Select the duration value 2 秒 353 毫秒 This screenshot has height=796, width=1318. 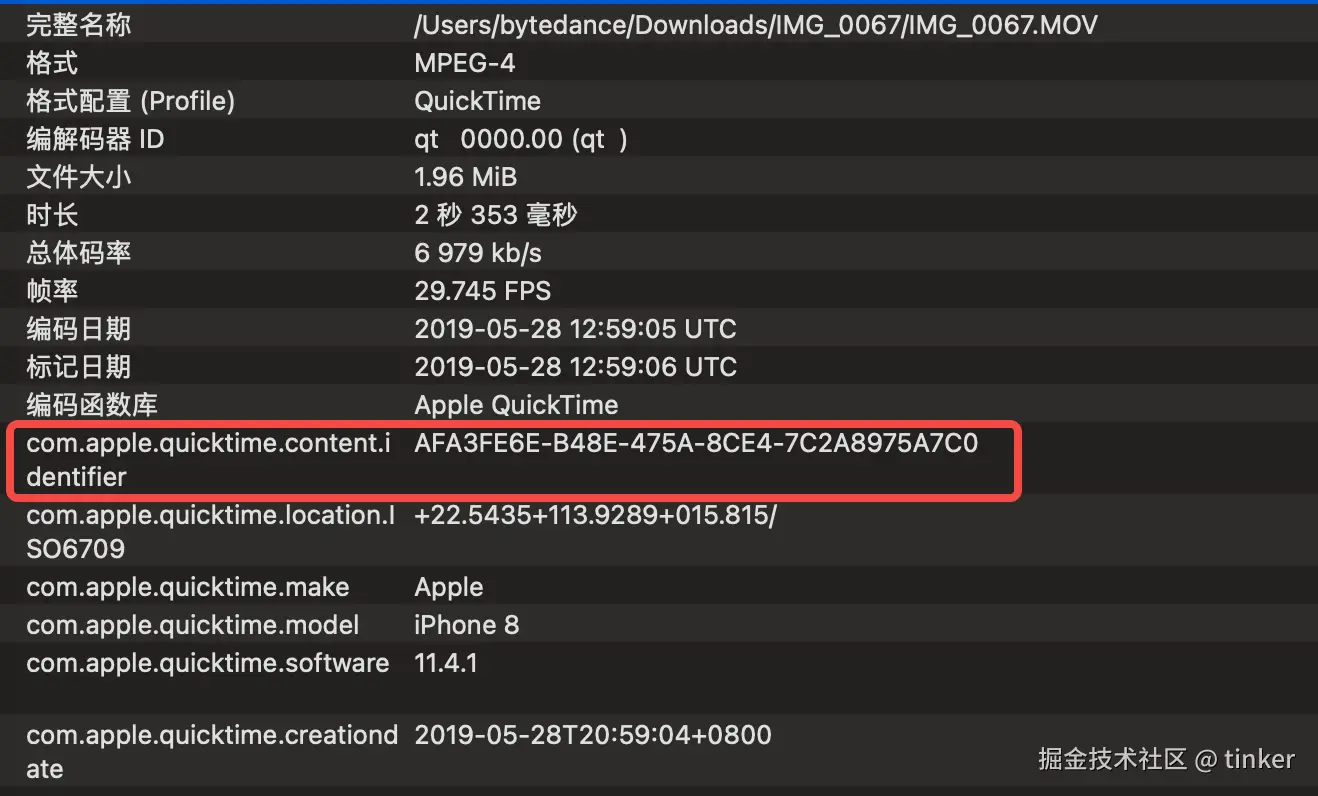495,215
